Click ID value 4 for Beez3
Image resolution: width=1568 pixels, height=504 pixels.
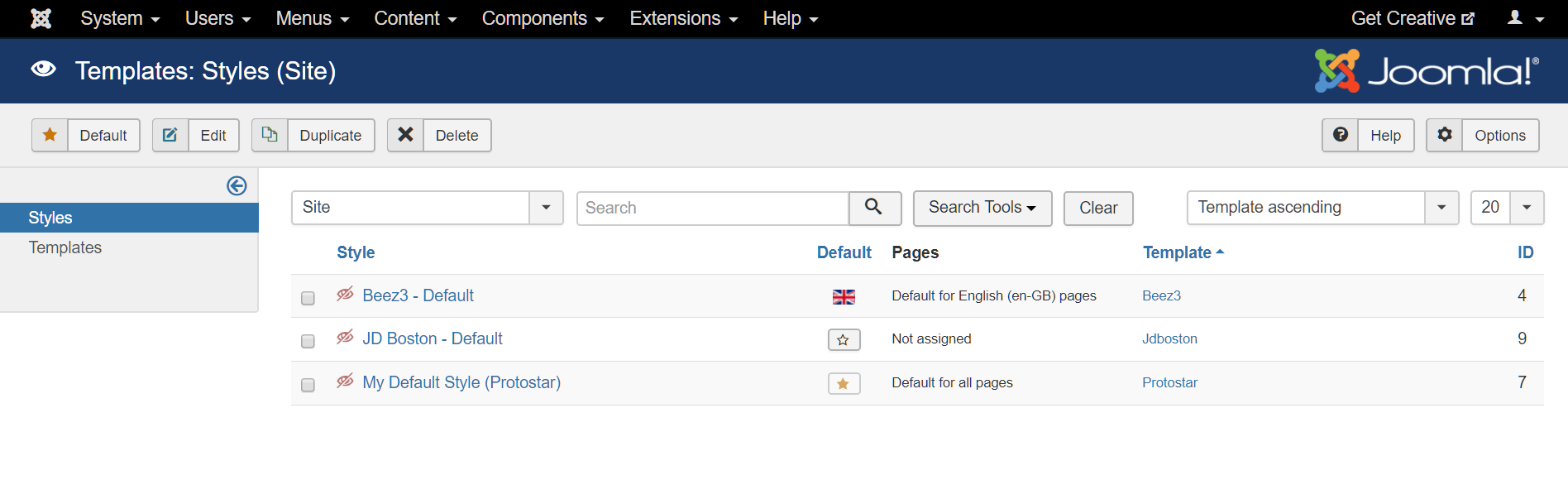click(1522, 295)
